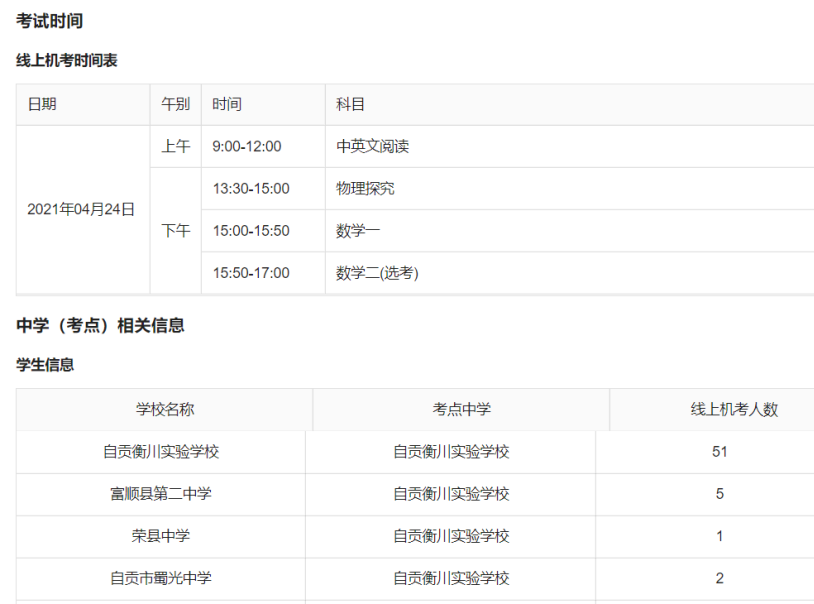Image resolution: width=814 pixels, height=604 pixels.
Task: Click the 日期 column header
Action: (x=42, y=104)
